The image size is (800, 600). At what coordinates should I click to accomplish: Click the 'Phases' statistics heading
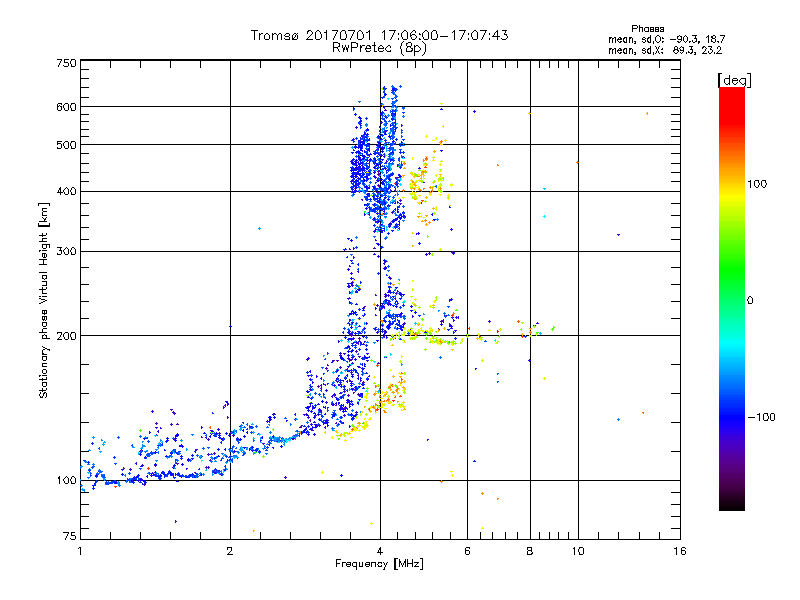click(x=647, y=29)
